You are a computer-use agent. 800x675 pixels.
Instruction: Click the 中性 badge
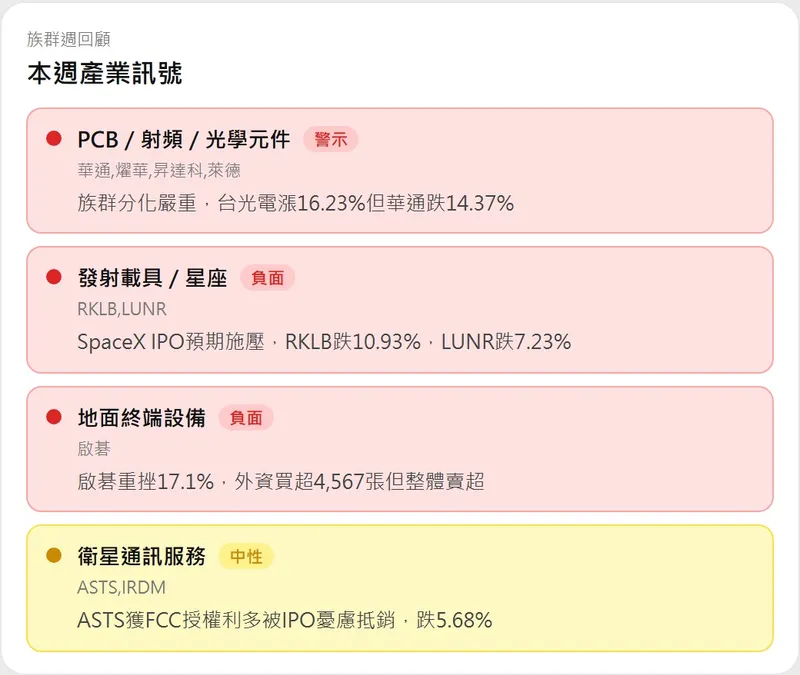(x=245, y=556)
